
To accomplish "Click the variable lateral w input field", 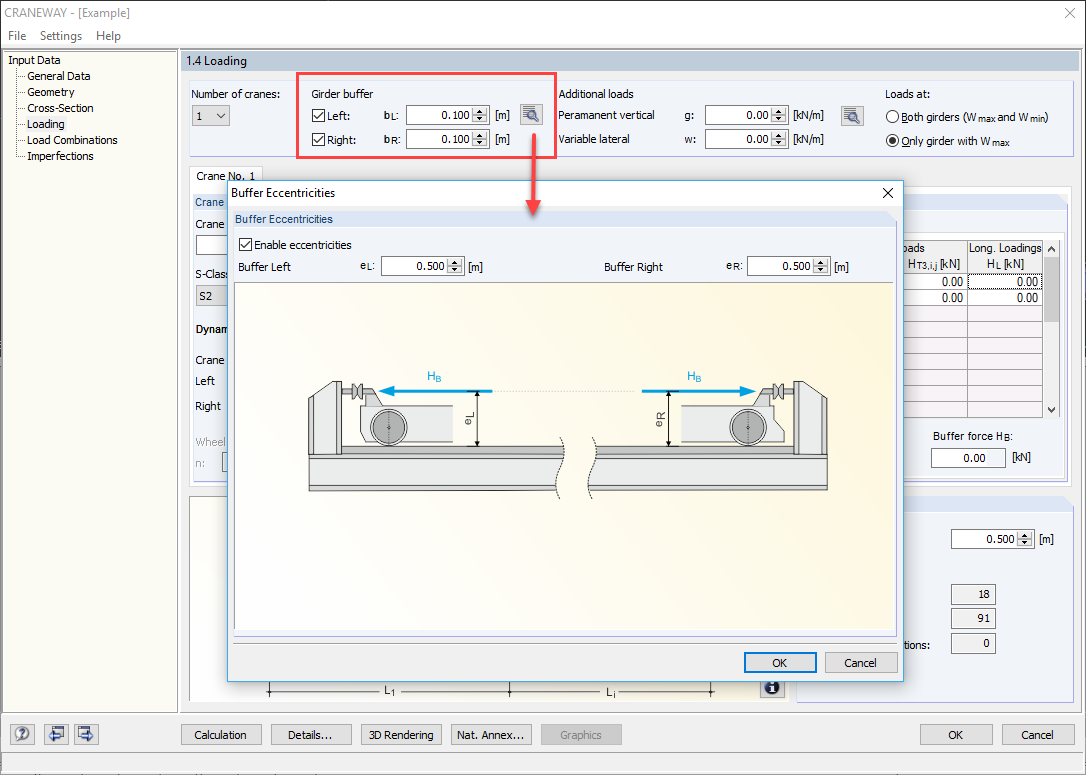I will pyautogui.click(x=738, y=139).
